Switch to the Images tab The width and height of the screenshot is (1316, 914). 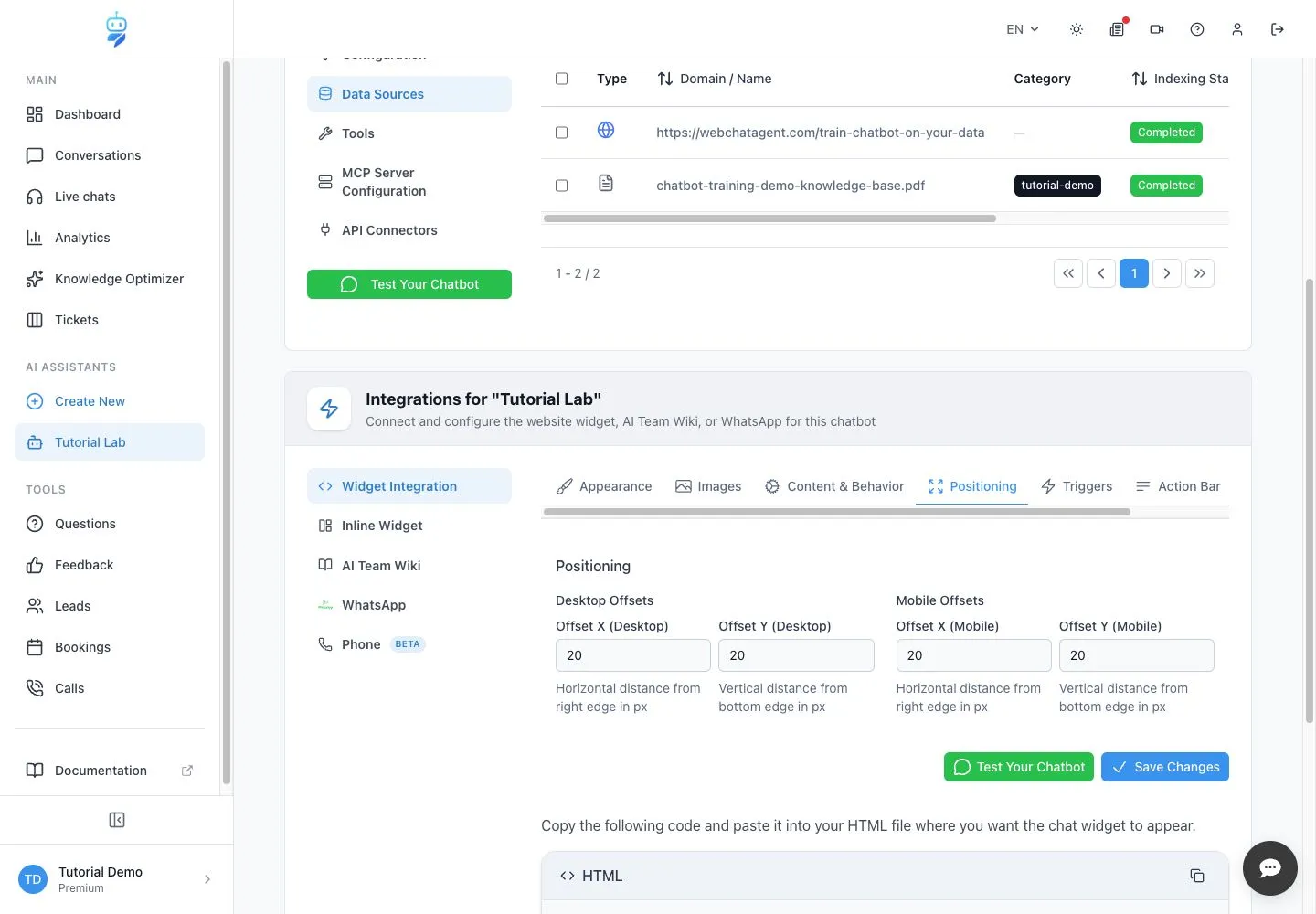click(708, 486)
